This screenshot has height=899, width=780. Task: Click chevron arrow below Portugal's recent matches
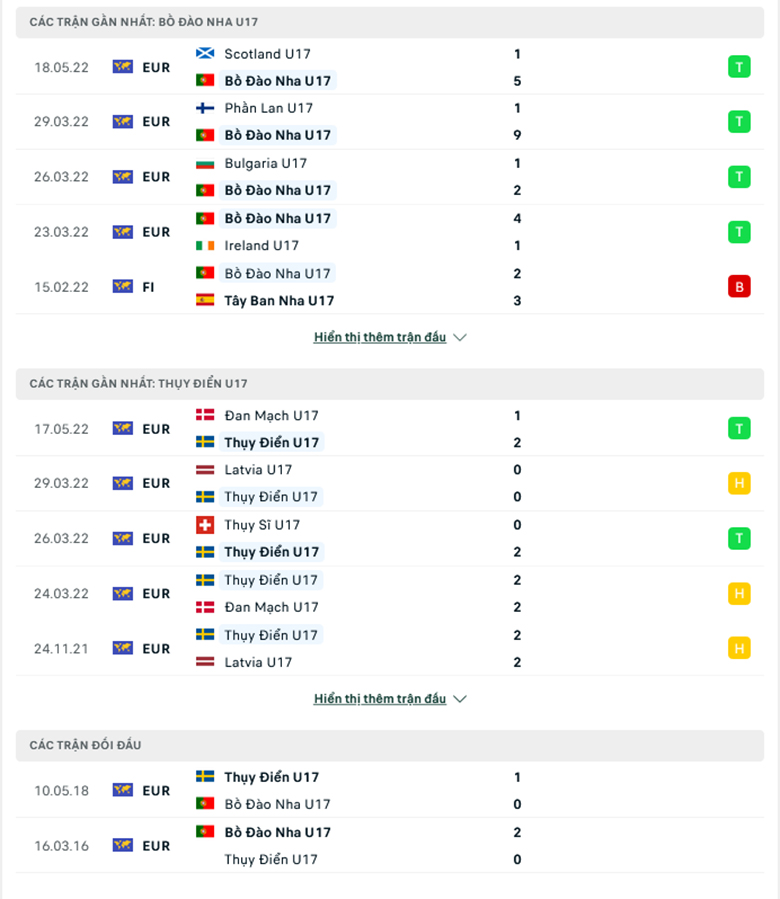460,337
